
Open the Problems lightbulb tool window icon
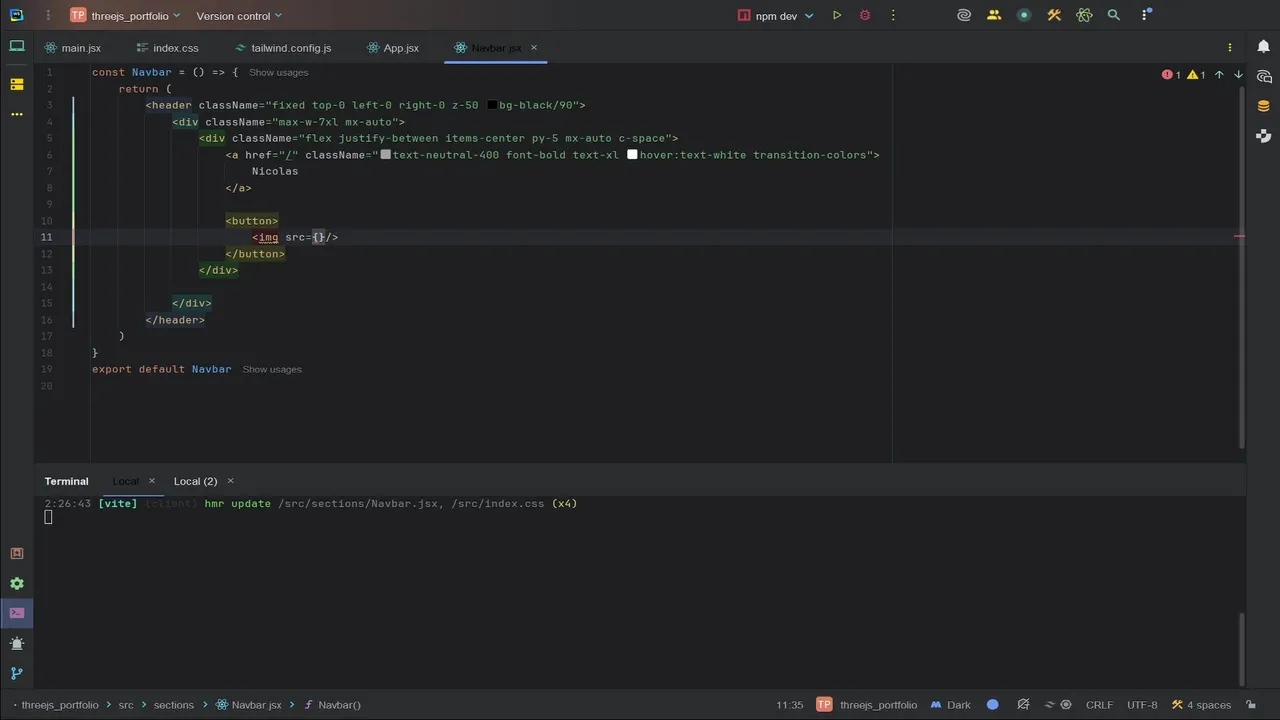16,643
